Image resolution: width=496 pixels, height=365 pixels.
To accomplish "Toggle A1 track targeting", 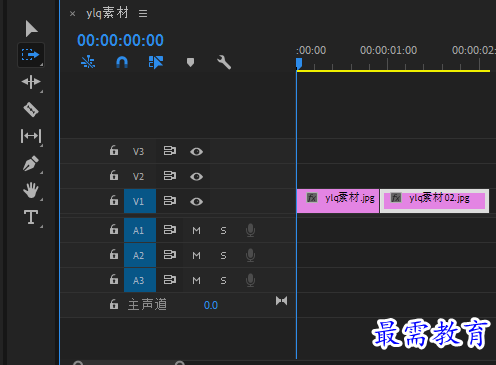I will (x=140, y=230).
